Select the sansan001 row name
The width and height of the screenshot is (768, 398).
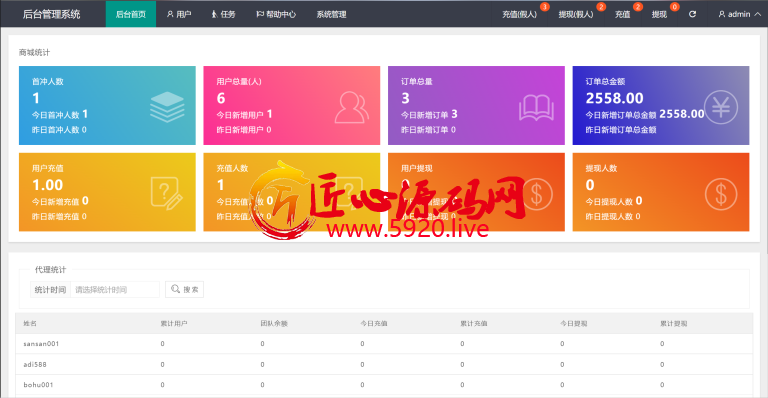coord(41,344)
